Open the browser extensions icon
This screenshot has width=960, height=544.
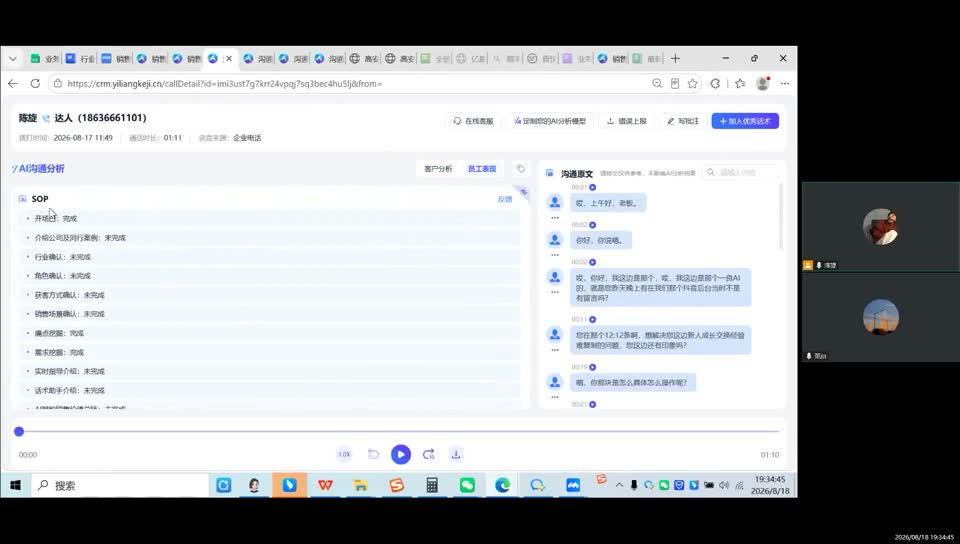click(x=715, y=84)
